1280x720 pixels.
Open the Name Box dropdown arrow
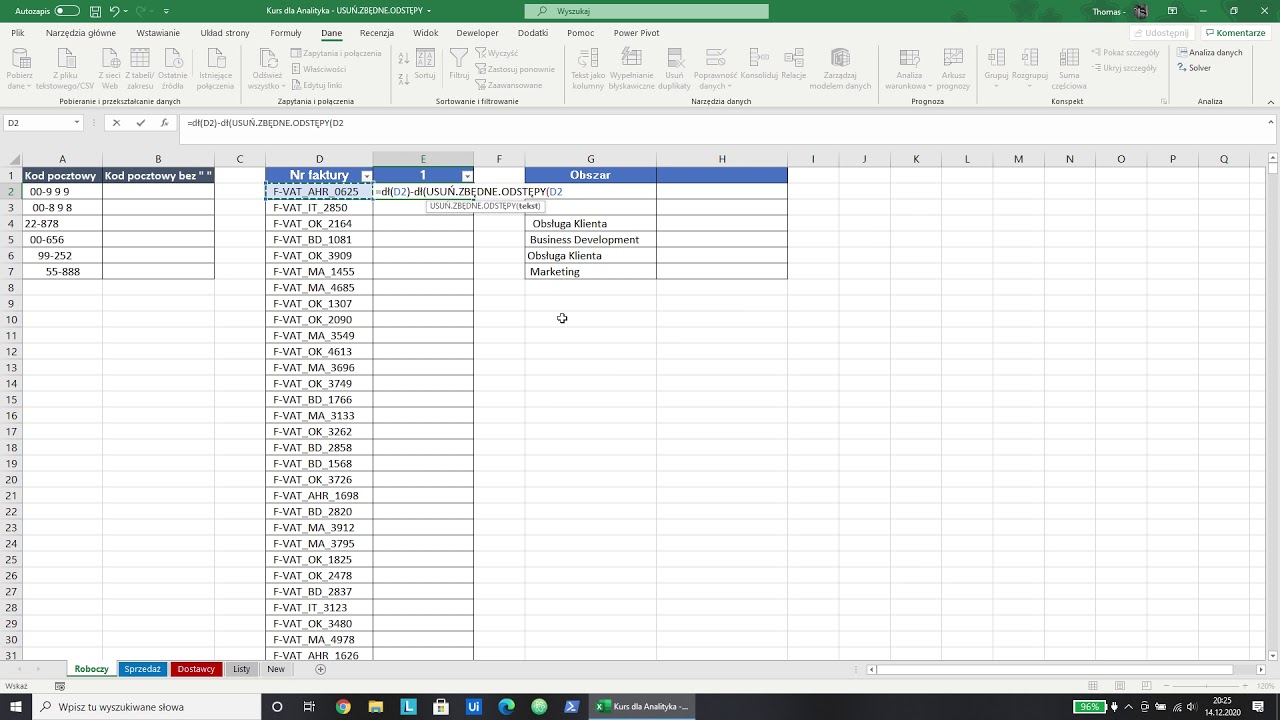click(76, 123)
